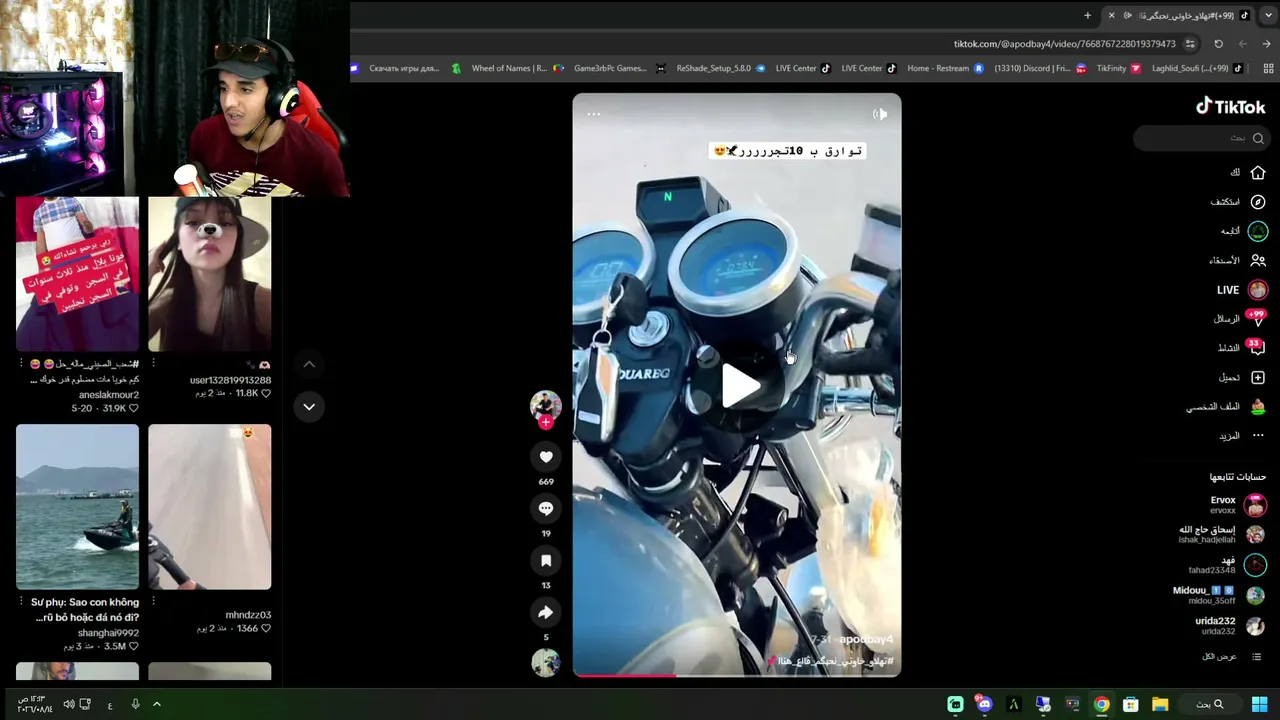Open the Home - Restream bookmark
This screenshot has height=720, width=1280.
click(x=945, y=68)
